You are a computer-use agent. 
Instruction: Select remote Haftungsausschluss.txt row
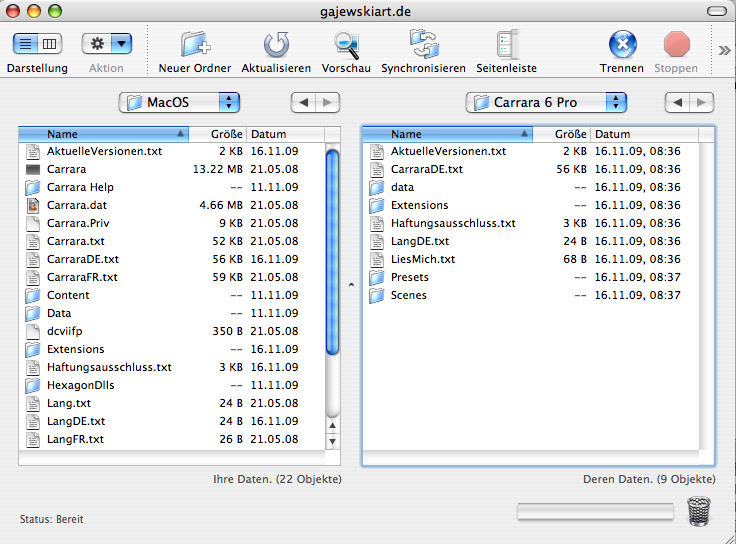pos(531,223)
